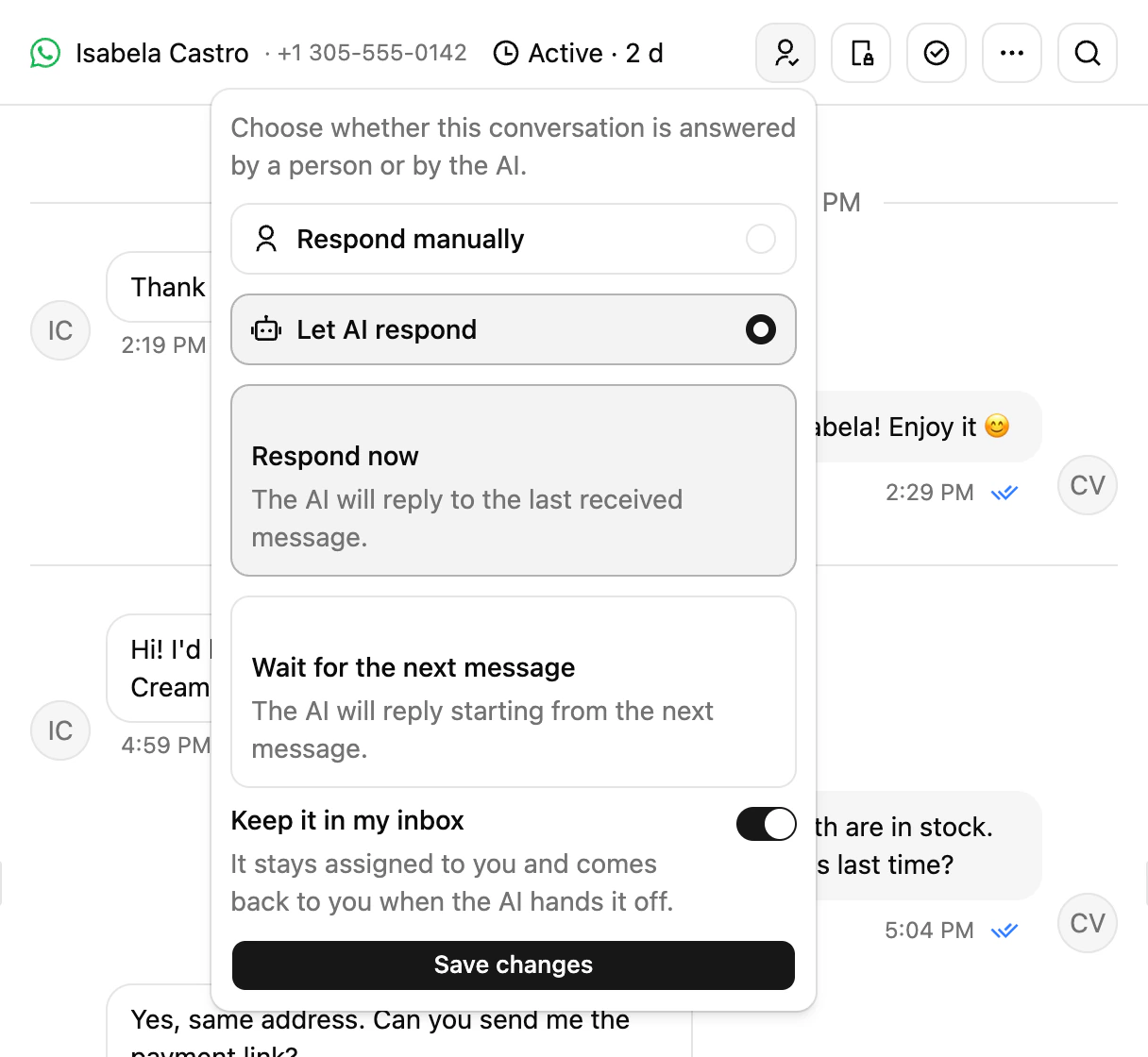Toggle the Keep it in my inbox switch
The image size is (1148, 1057).
point(767,824)
